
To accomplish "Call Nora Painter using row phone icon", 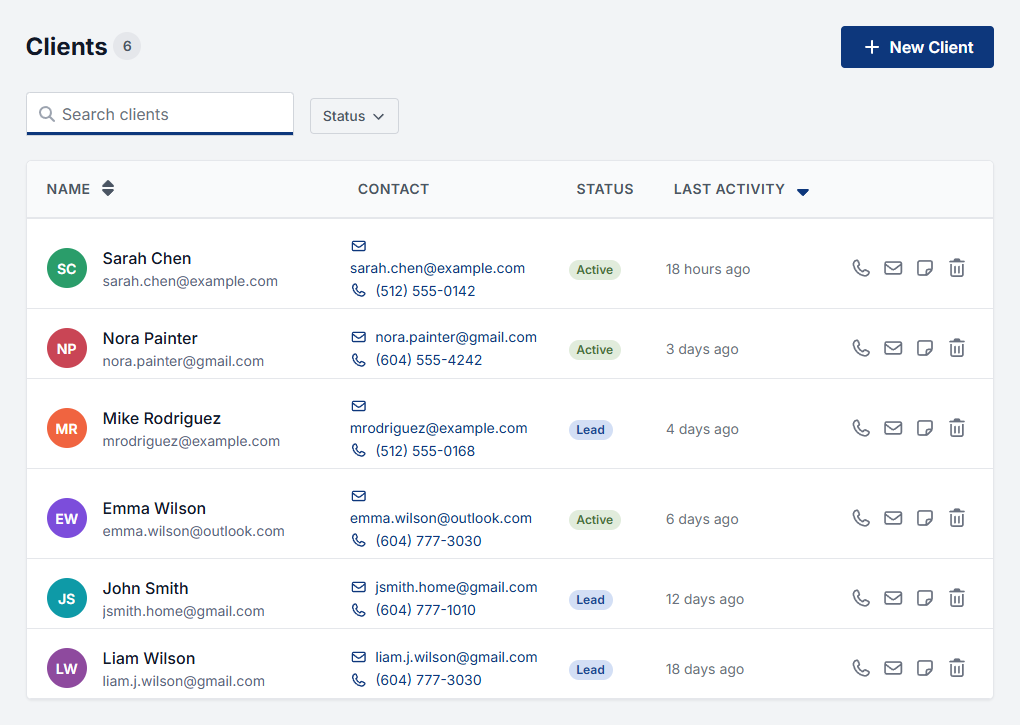I will (861, 348).
